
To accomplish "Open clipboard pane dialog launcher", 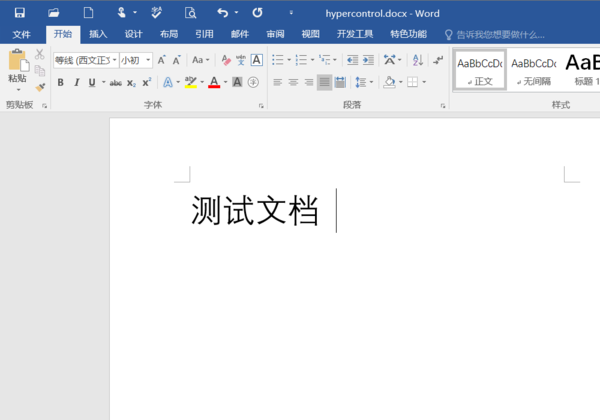I will tap(44, 106).
